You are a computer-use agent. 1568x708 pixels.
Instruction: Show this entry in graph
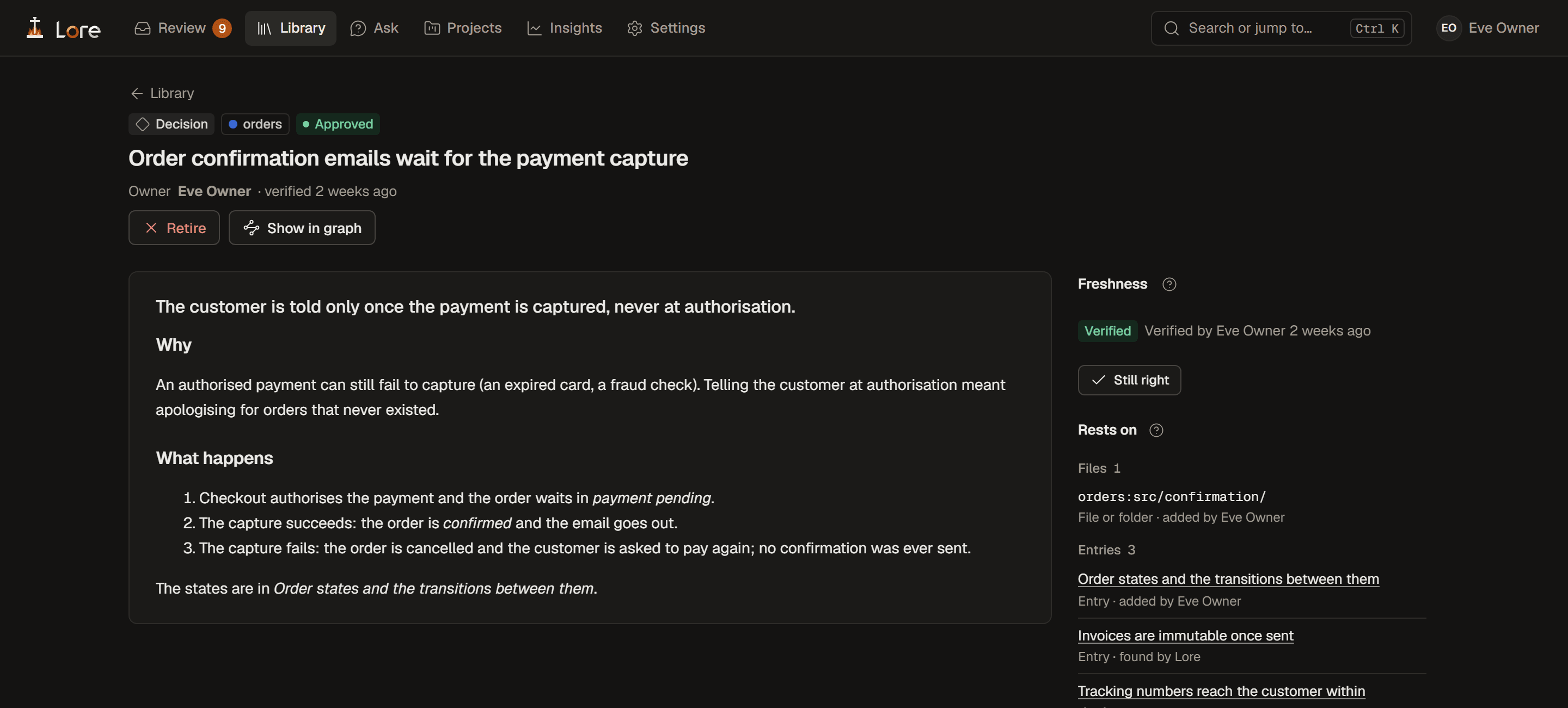[302, 228]
